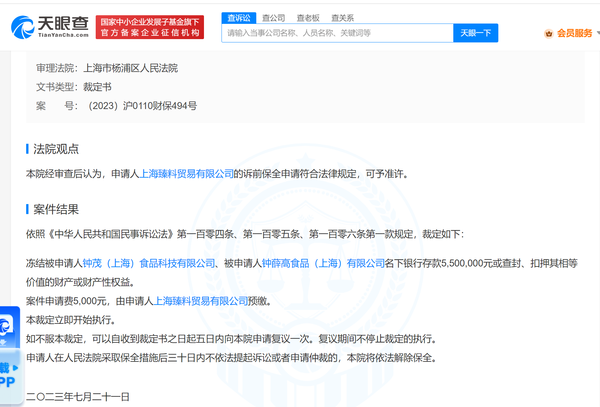The image size is (600, 407).
Task: Focus the party name search input field
Action: [x=335, y=33]
